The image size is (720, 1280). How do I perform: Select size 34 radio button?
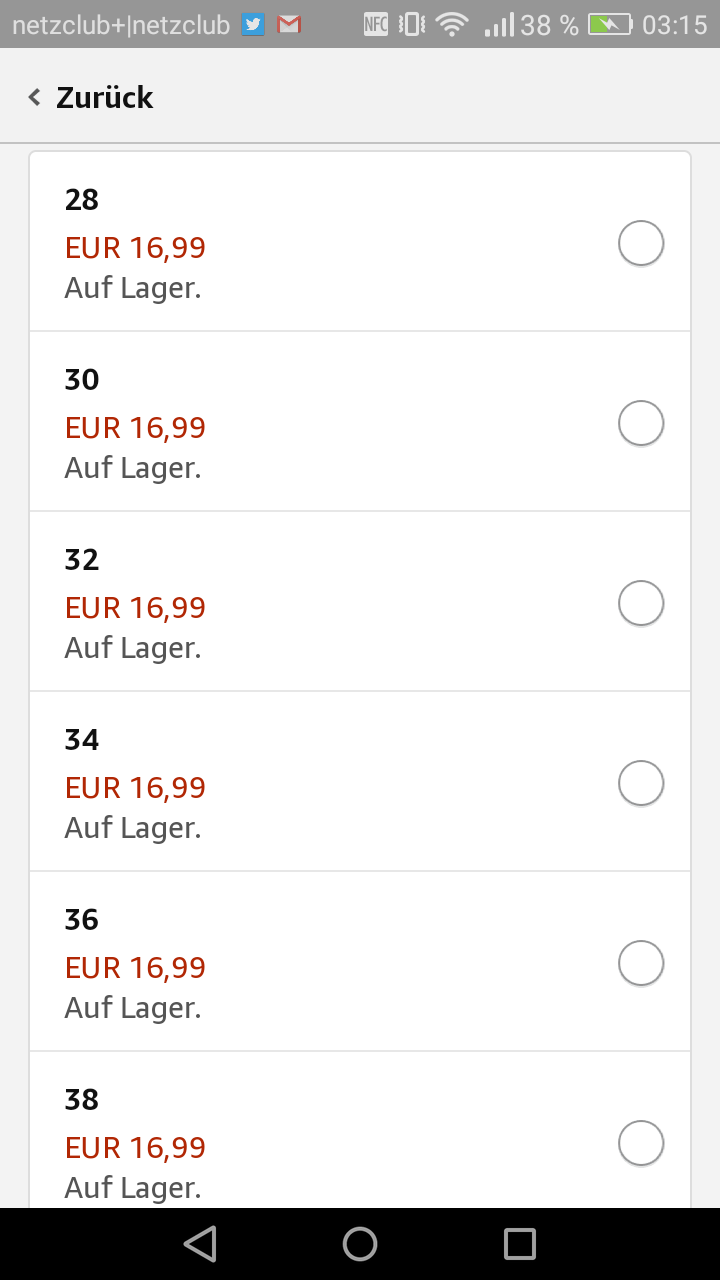(641, 783)
